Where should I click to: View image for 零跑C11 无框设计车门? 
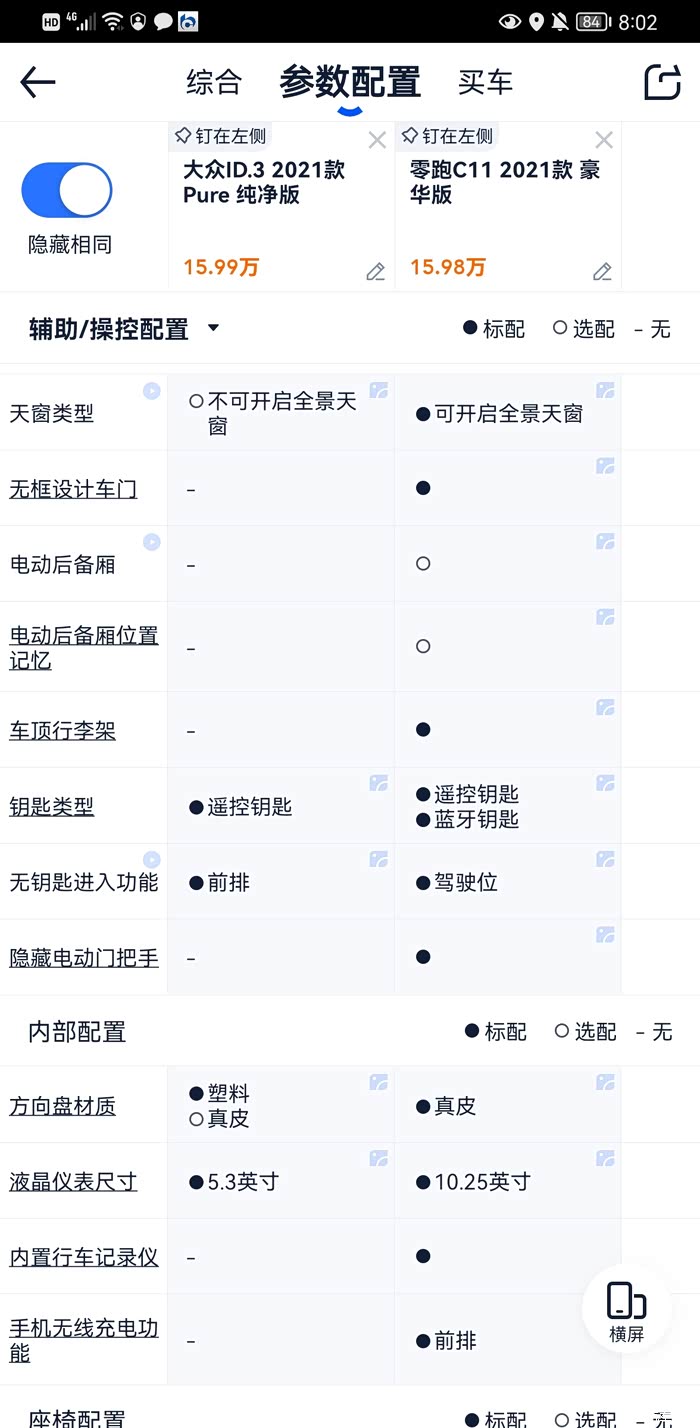[605, 466]
